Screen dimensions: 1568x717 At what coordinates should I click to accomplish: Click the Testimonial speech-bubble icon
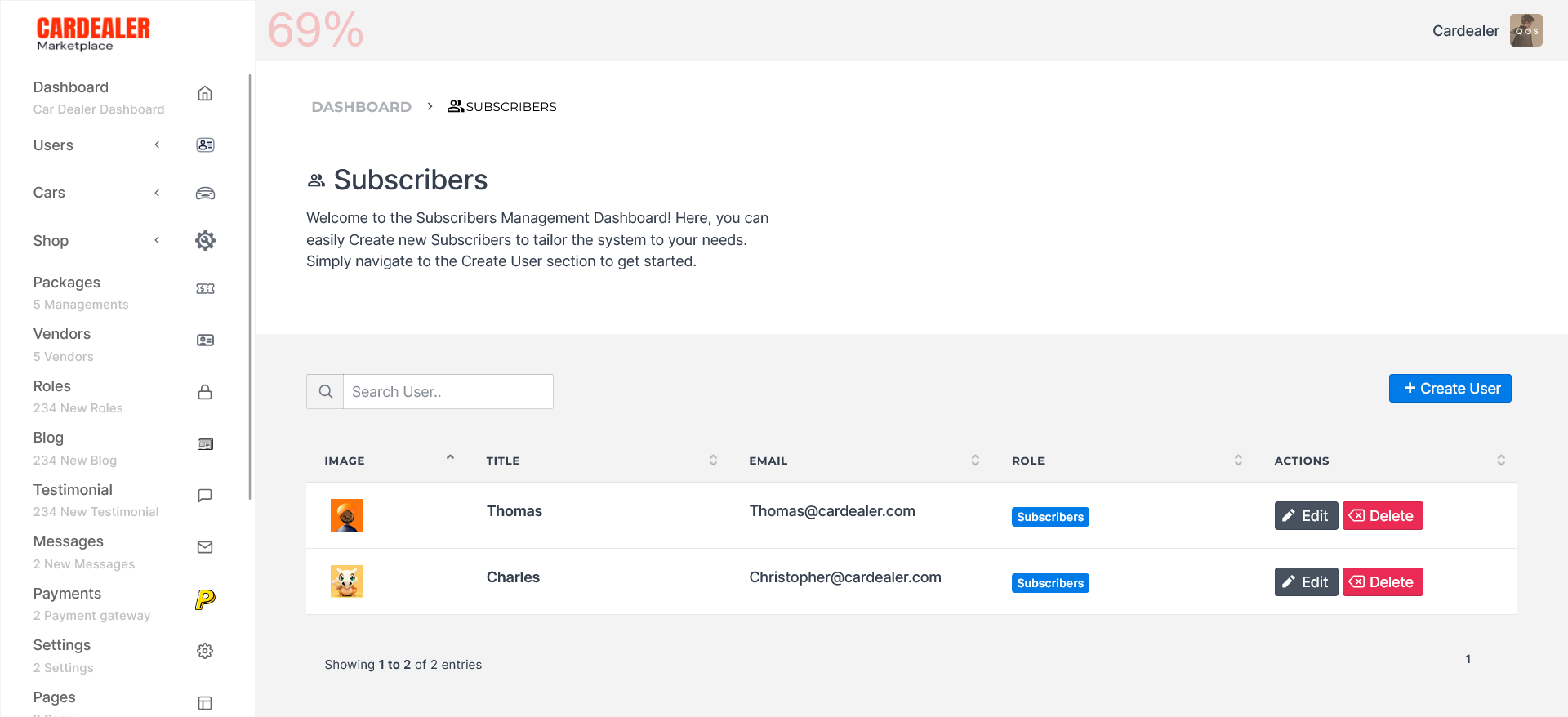pyautogui.click(x=204, y=495)
